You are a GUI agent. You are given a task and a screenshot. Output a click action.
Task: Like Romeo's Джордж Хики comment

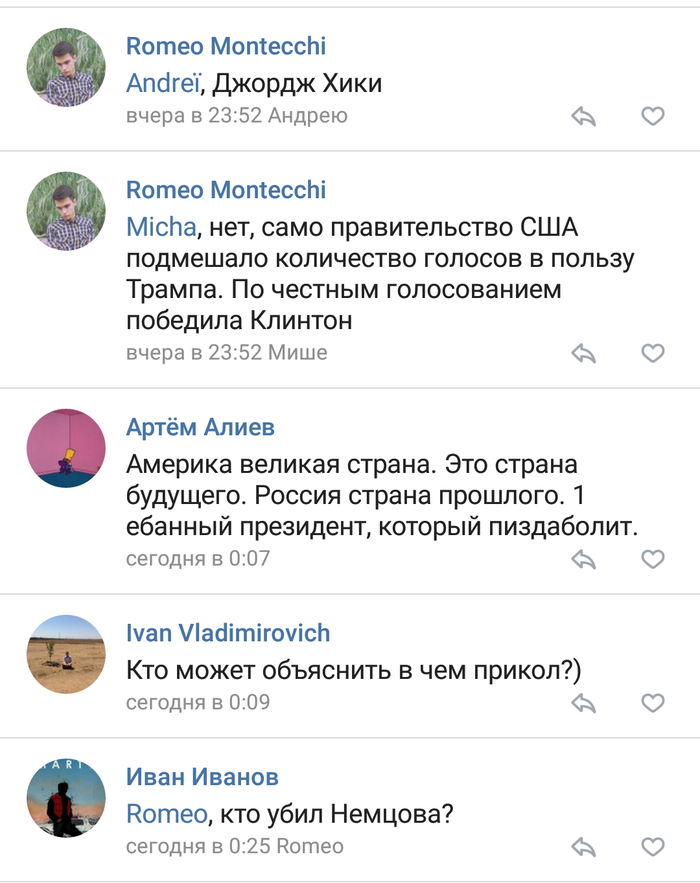[x=652, y=117]
